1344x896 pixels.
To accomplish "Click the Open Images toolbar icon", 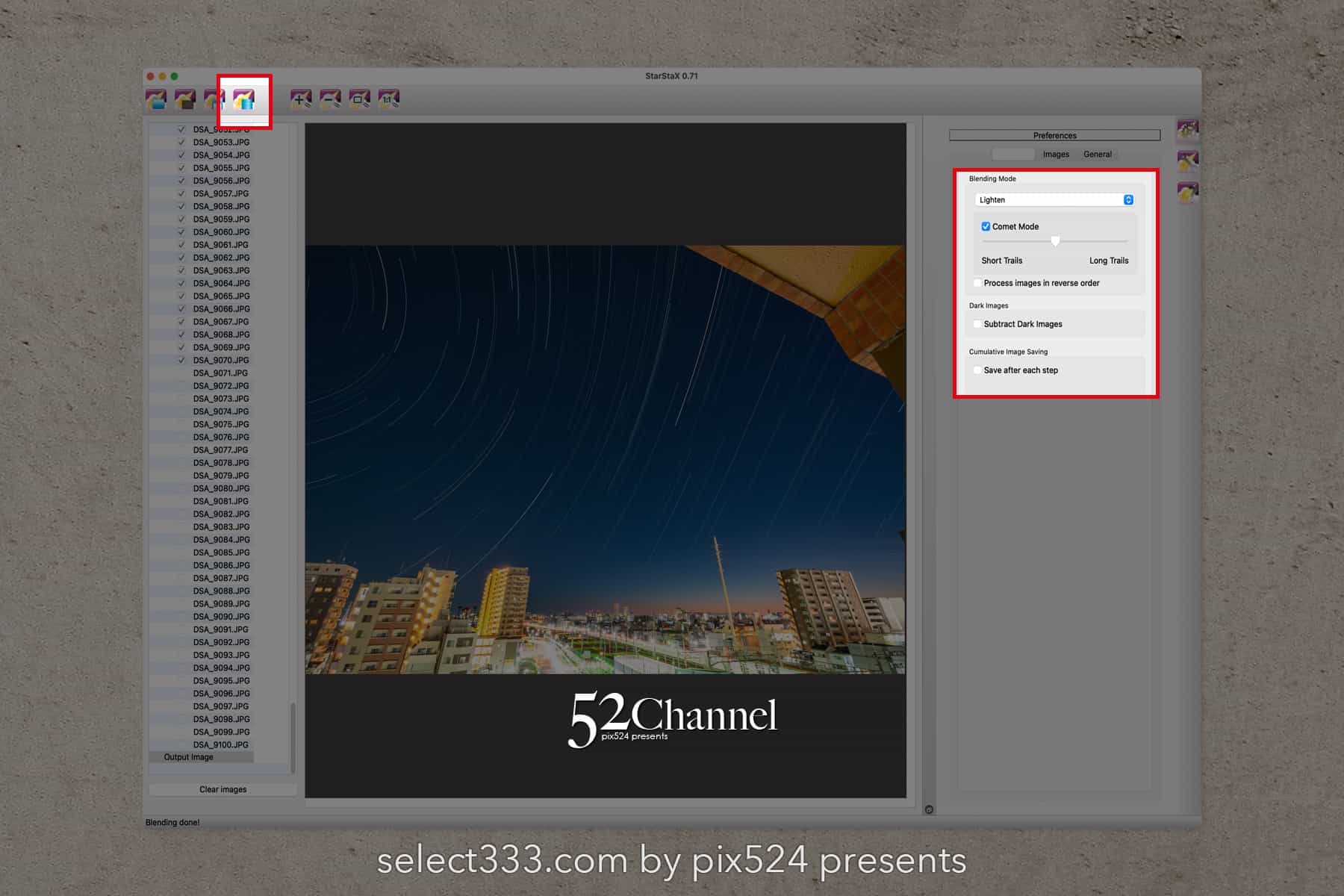I will pyautogui.click(x=156, y=99).
